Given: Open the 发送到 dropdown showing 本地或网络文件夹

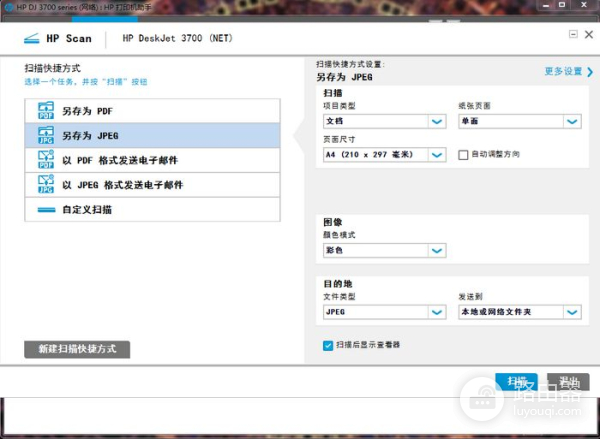Looking at the screenshot, I should pyautogui.click(x=520, y=312).
